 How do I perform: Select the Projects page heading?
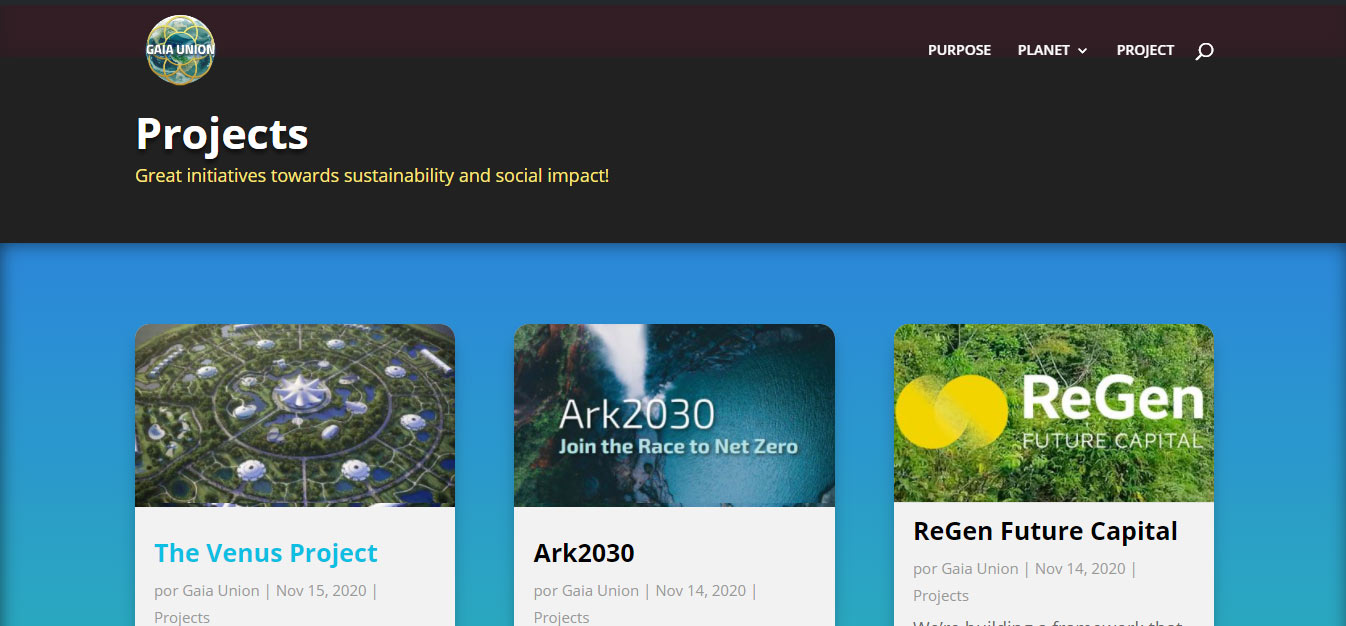click(x=222, y=134)
